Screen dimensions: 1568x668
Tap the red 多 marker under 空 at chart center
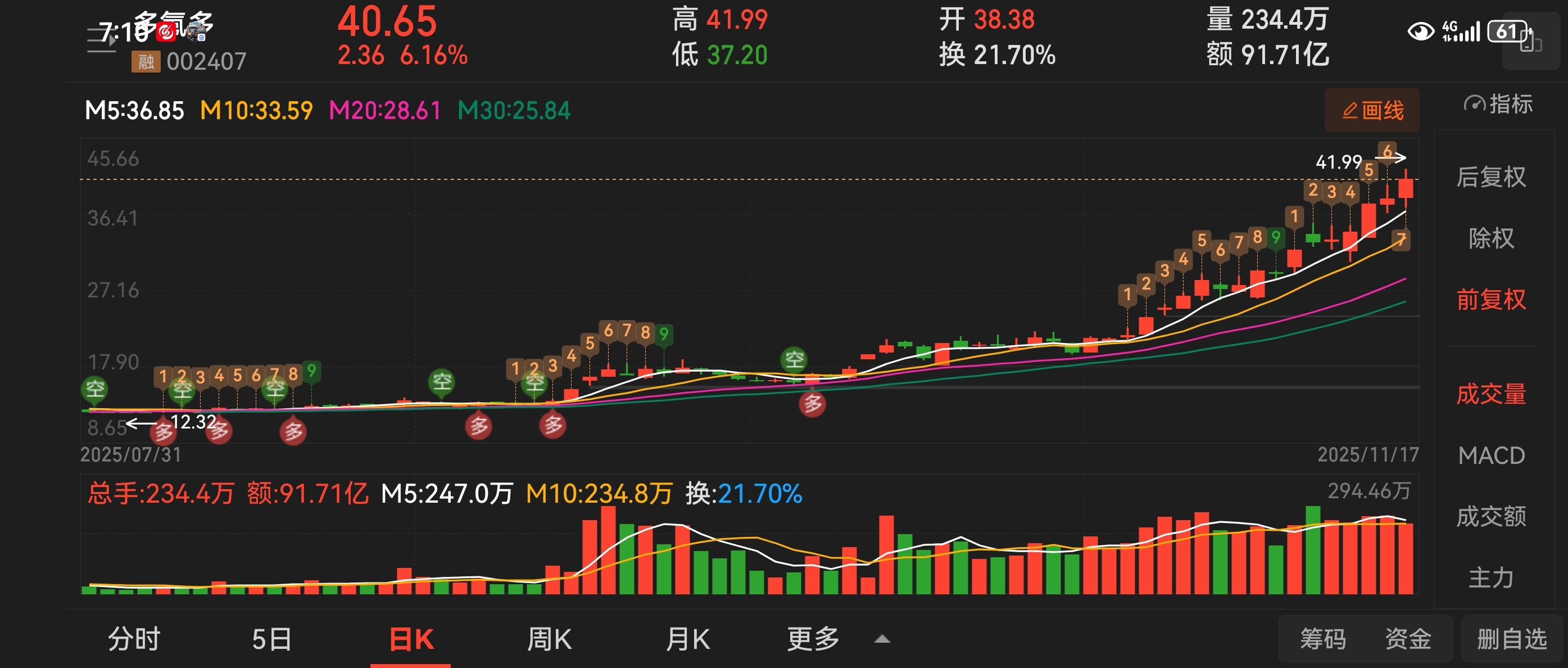813,404
